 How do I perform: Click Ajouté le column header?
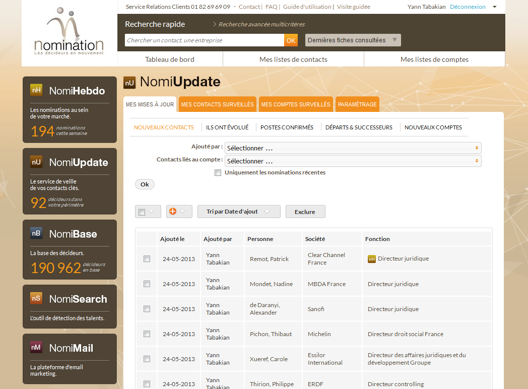pos(172,239)
